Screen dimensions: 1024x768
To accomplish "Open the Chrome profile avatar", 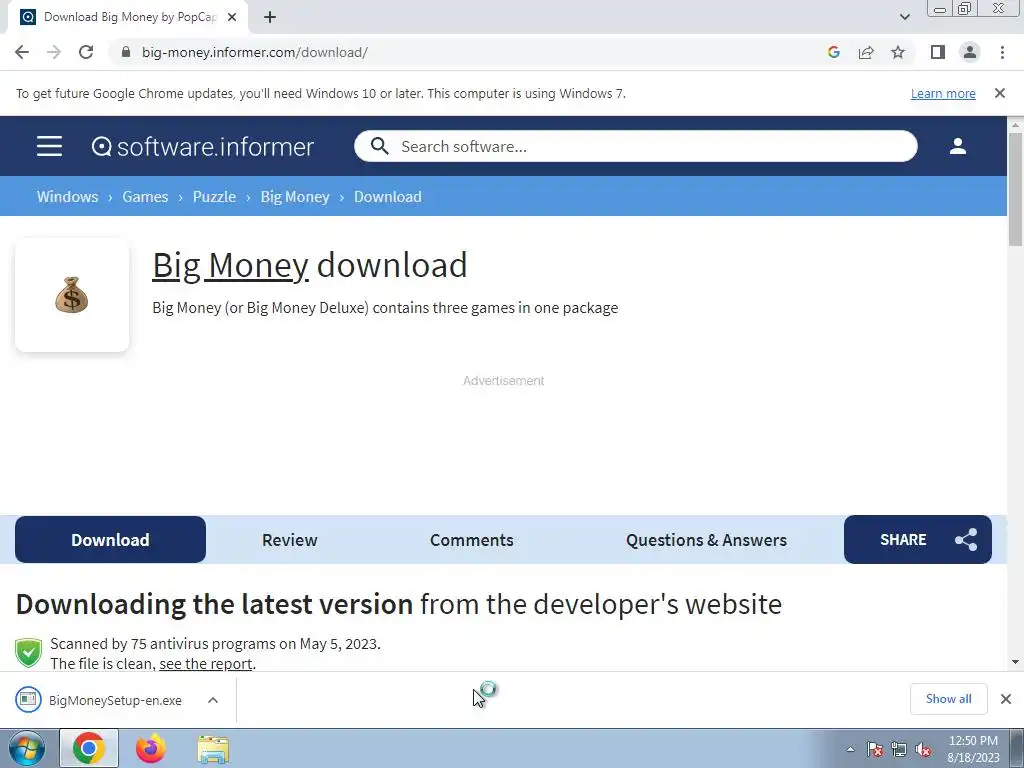I will click(970, 52).
